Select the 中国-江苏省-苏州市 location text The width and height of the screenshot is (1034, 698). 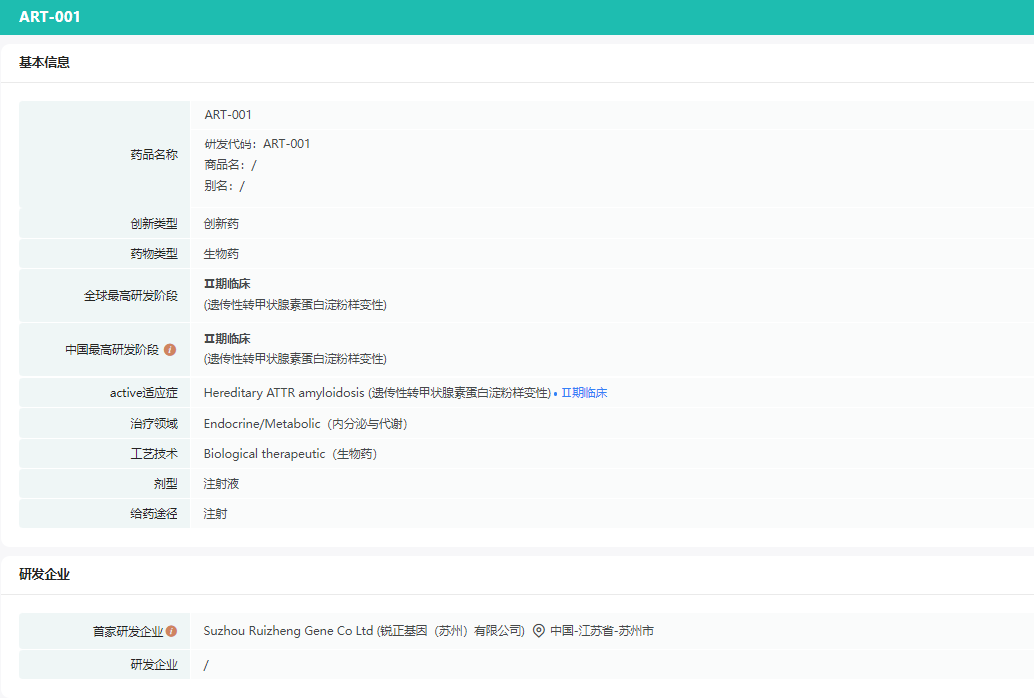coord(602,631)
